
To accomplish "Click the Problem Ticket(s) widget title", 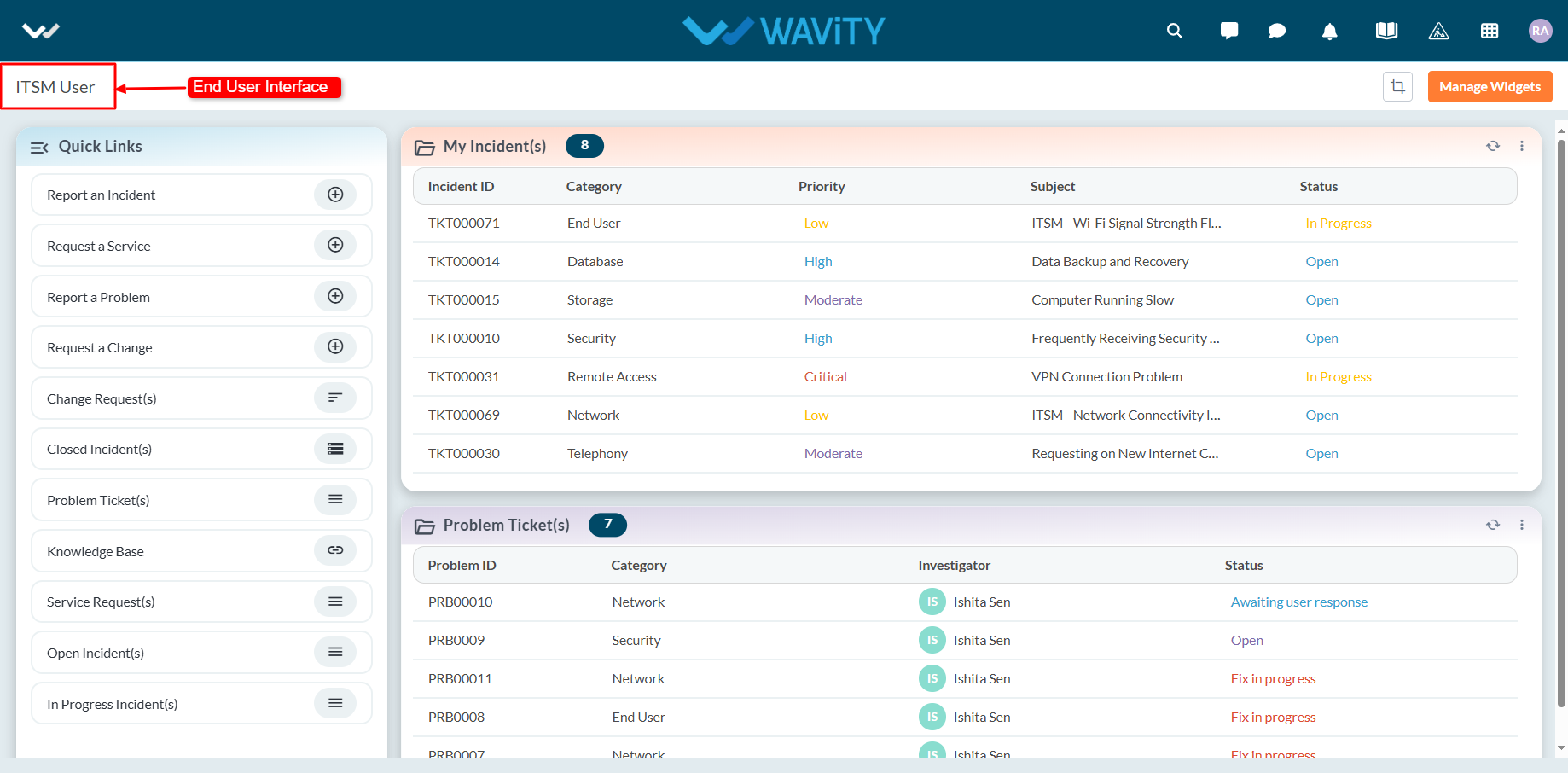I will pyautogui.click(x=506, y=525).
